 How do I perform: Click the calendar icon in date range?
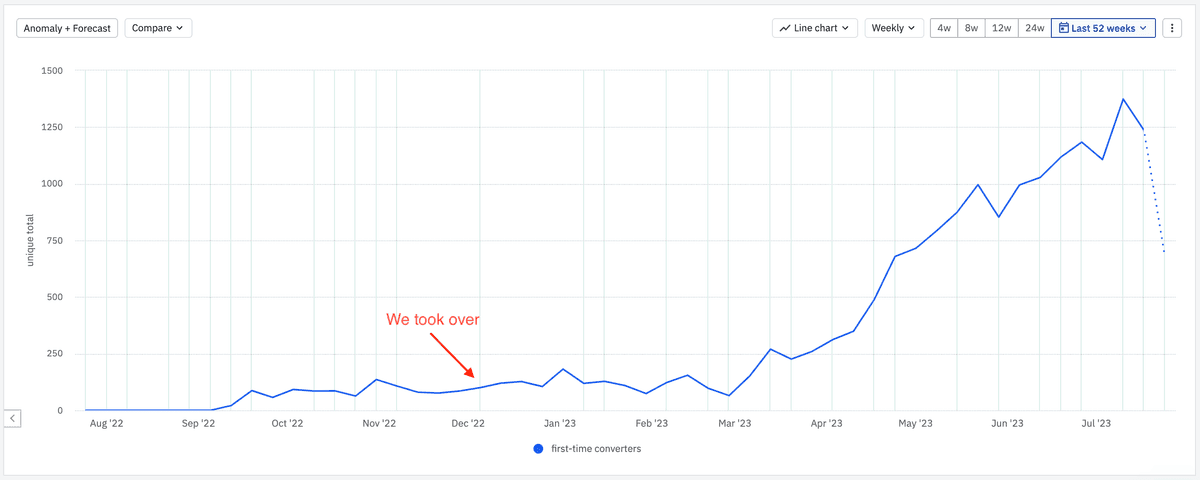click(x=1064, y=28)
